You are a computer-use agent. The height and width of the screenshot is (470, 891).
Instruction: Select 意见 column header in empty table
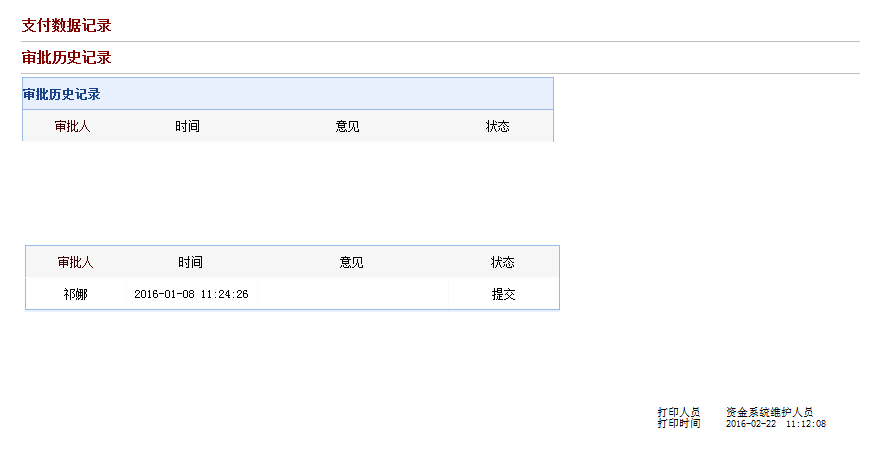click(347, 126)
